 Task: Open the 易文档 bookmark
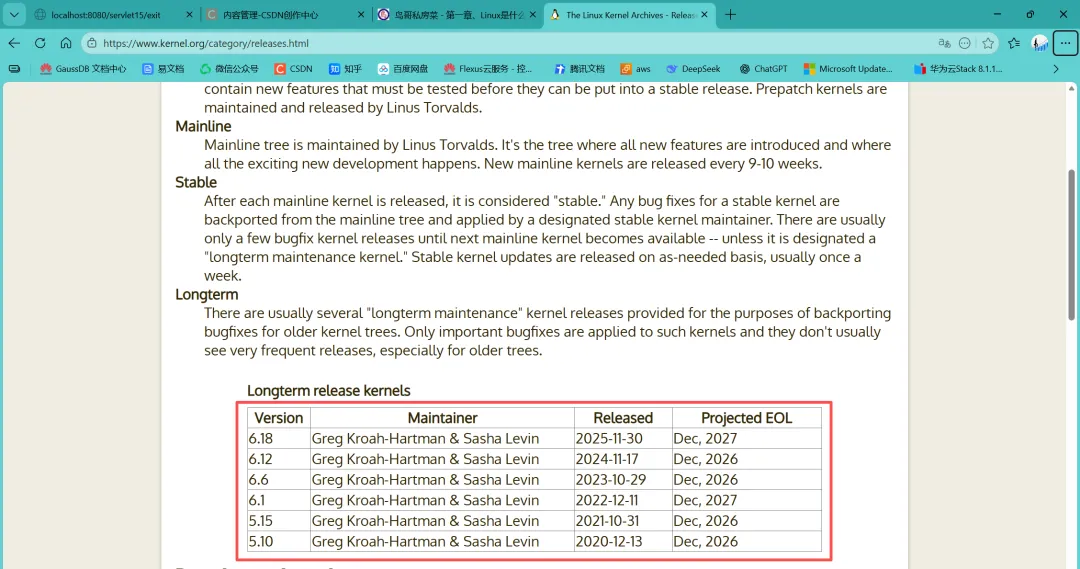(163, 69)
